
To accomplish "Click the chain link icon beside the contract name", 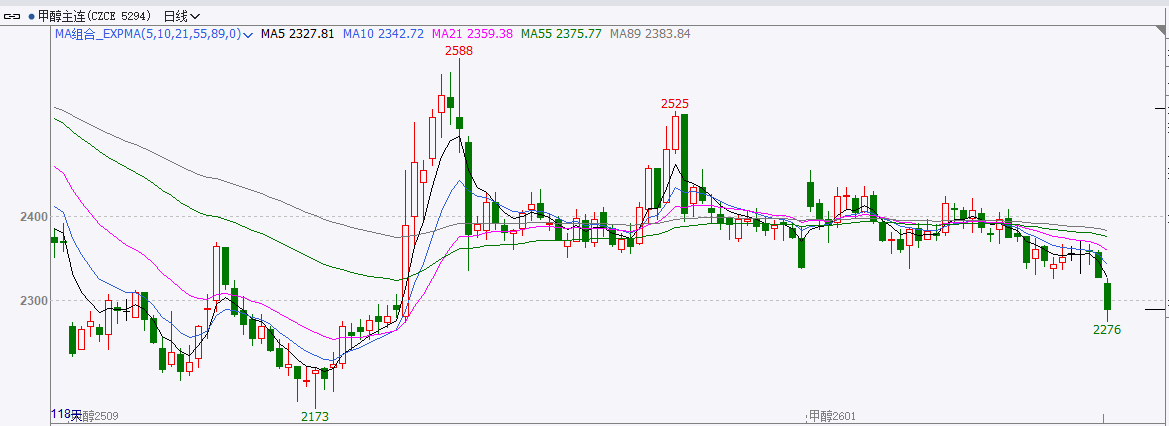I will coord(12,16).
